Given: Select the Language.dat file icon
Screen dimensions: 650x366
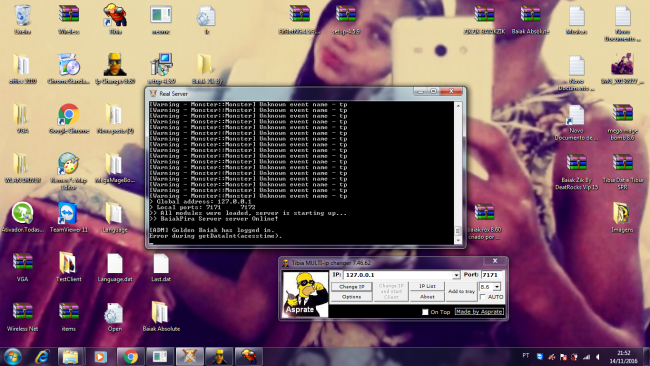Looking at the screenshot, I should (115, 267).
